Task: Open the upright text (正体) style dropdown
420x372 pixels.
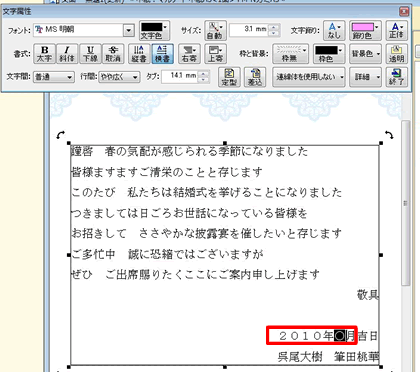Action: [396, 30]
